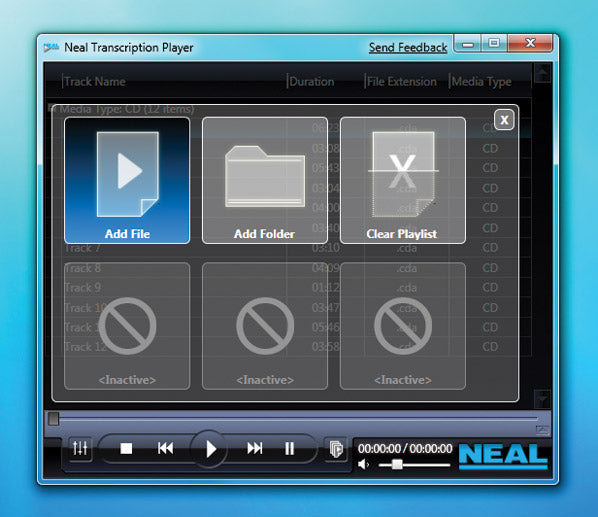The width and height of the screenshot is (598, 517).
Task: Click the playlist scroll up arrow
Action: pyautogui.click(x=542, y=73)
